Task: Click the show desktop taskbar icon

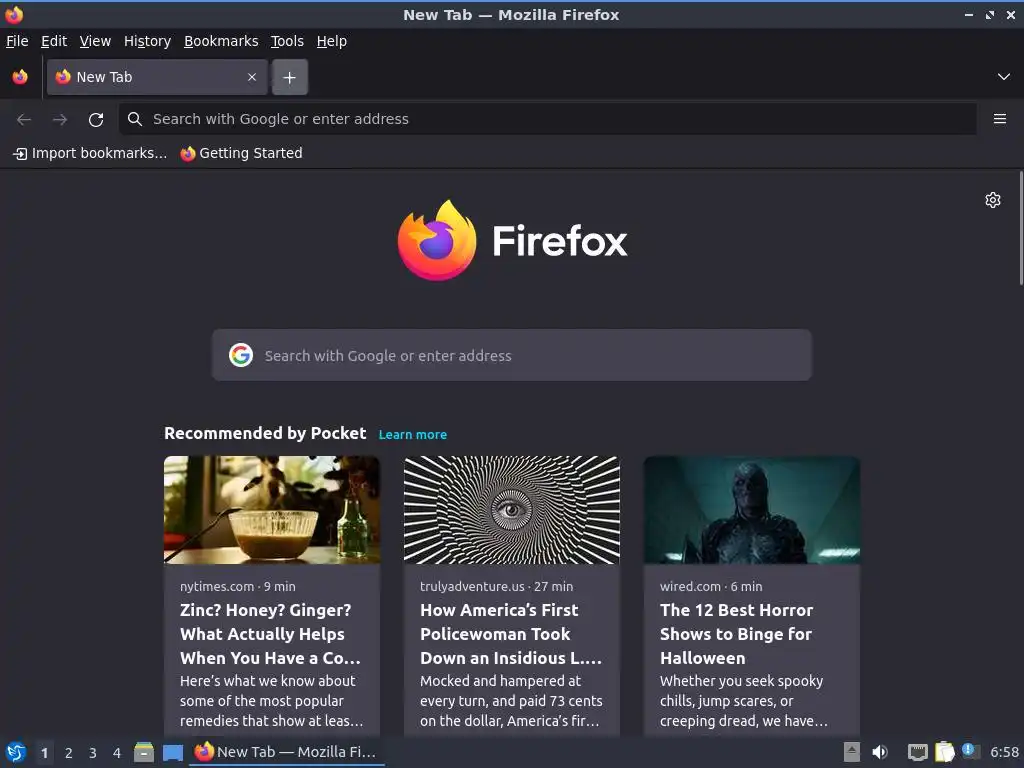Action: [172, 753]
